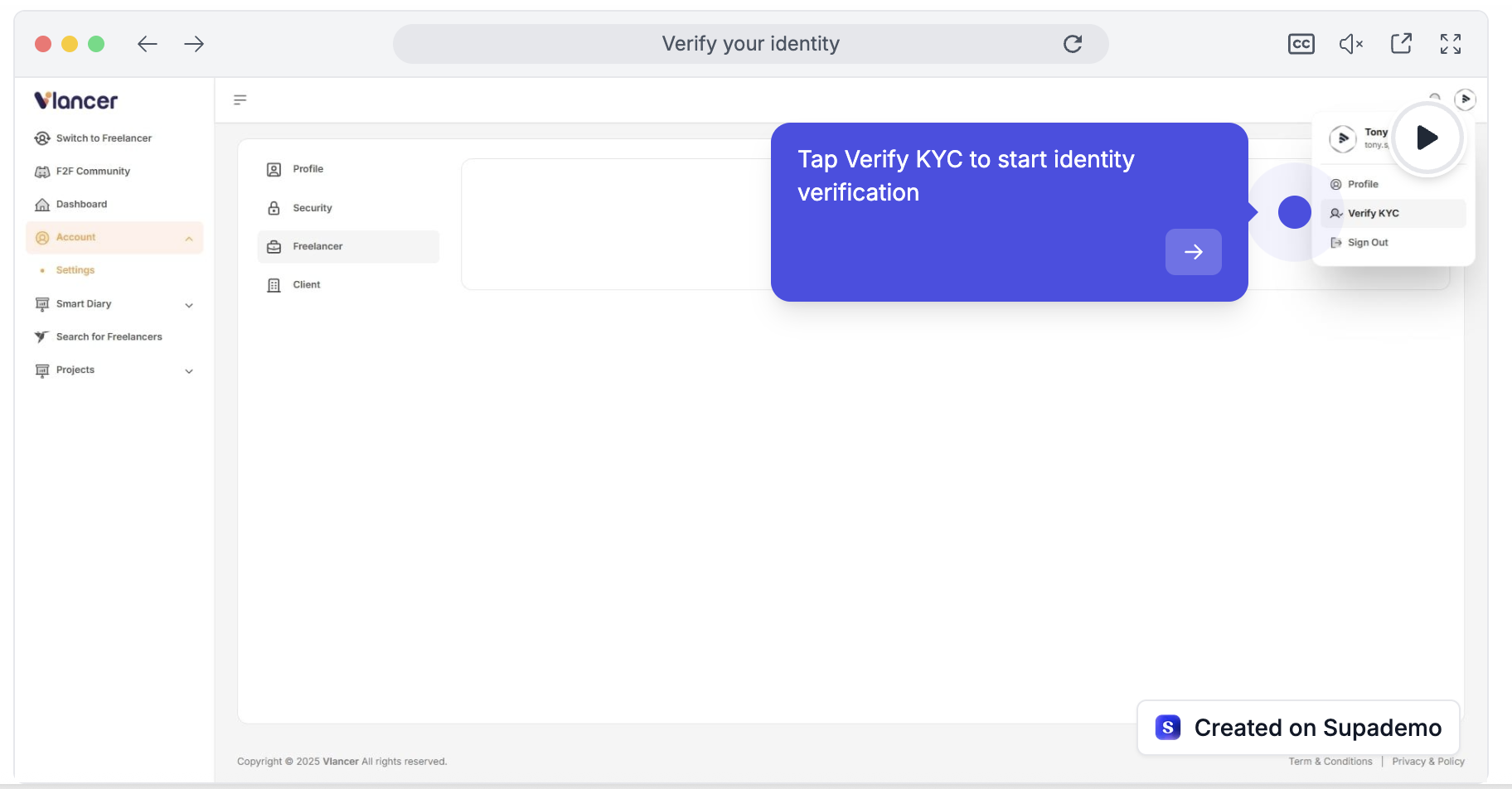Image resolution: width=1512 pixels, height=789 pixels.
Task: Collapse the Account section chevron
Action: [x=189, y=238]
